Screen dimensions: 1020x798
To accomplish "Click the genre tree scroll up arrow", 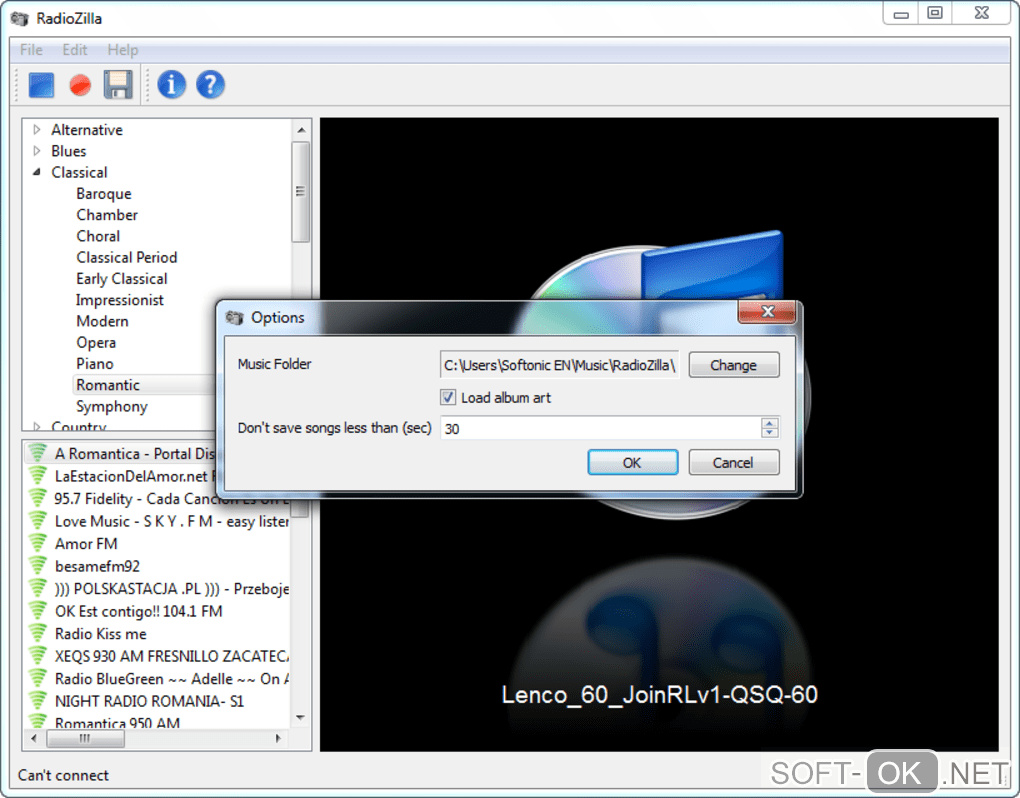I will [x=301, y=130].
